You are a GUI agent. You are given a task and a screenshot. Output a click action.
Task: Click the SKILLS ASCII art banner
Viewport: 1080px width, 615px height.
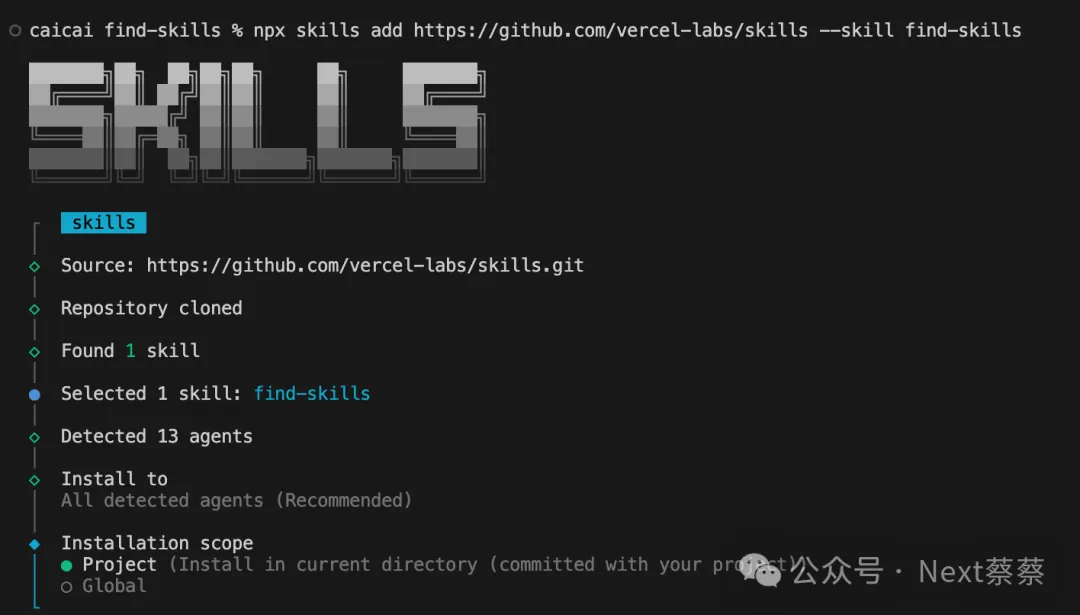257,122
